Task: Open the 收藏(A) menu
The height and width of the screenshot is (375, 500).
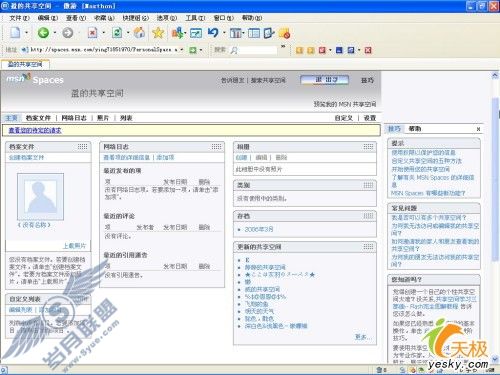Action: pyautogui.click(x=104, y=18)
